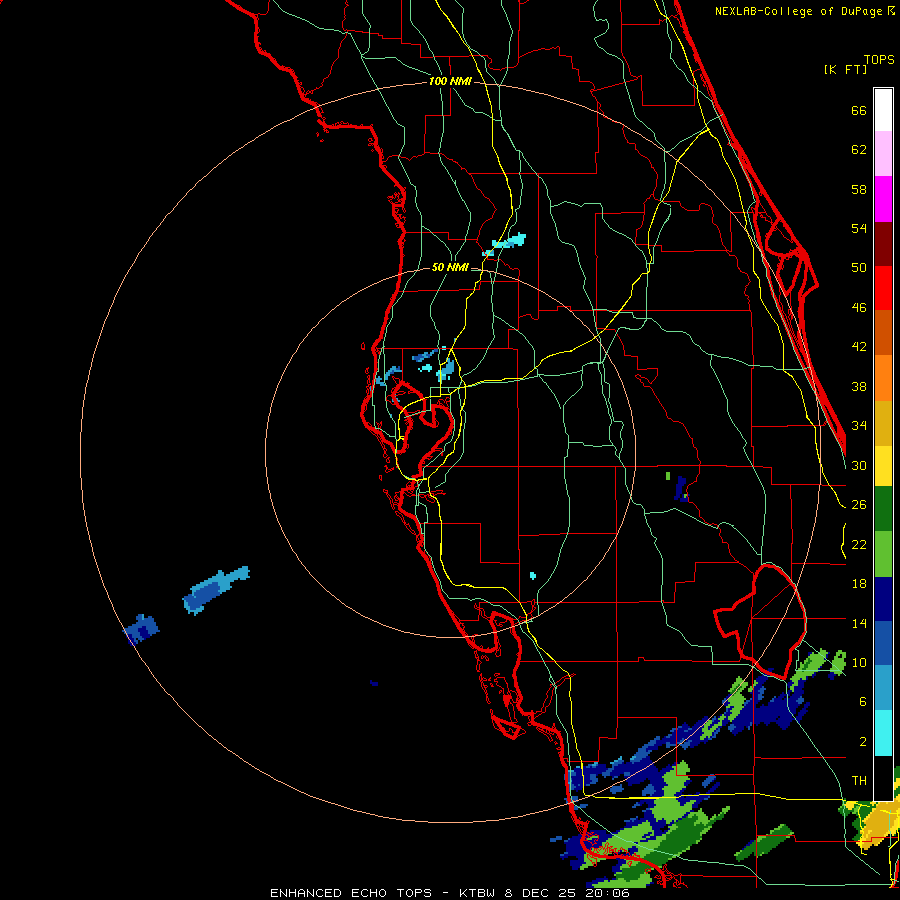Click the legend value "18"
900x900 pixels.
tap(859, 584)
